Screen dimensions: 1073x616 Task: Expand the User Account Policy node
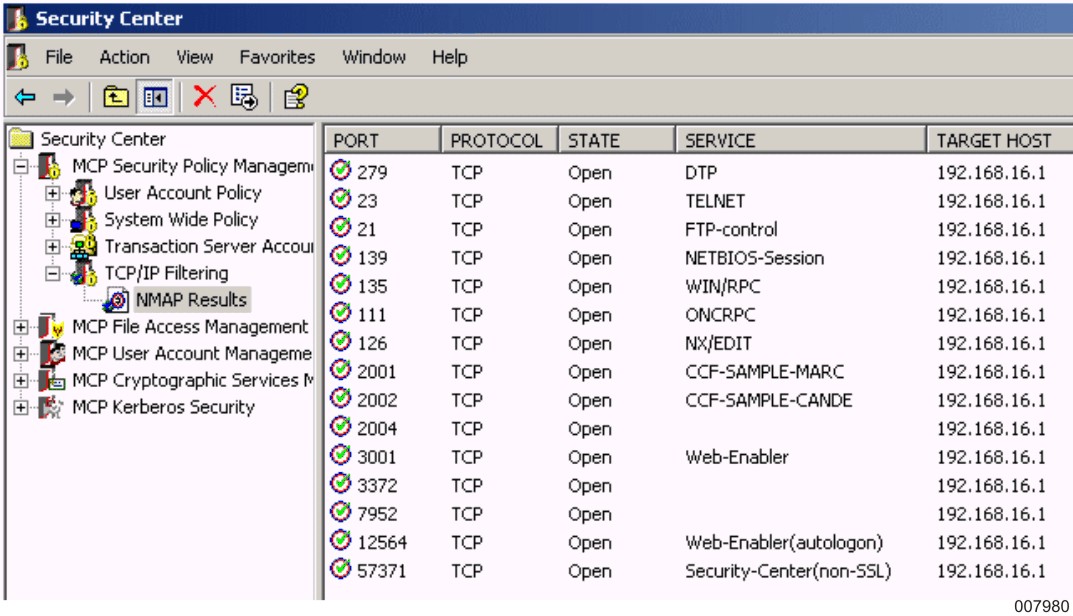pyautogui.click(x=52, y=193)
